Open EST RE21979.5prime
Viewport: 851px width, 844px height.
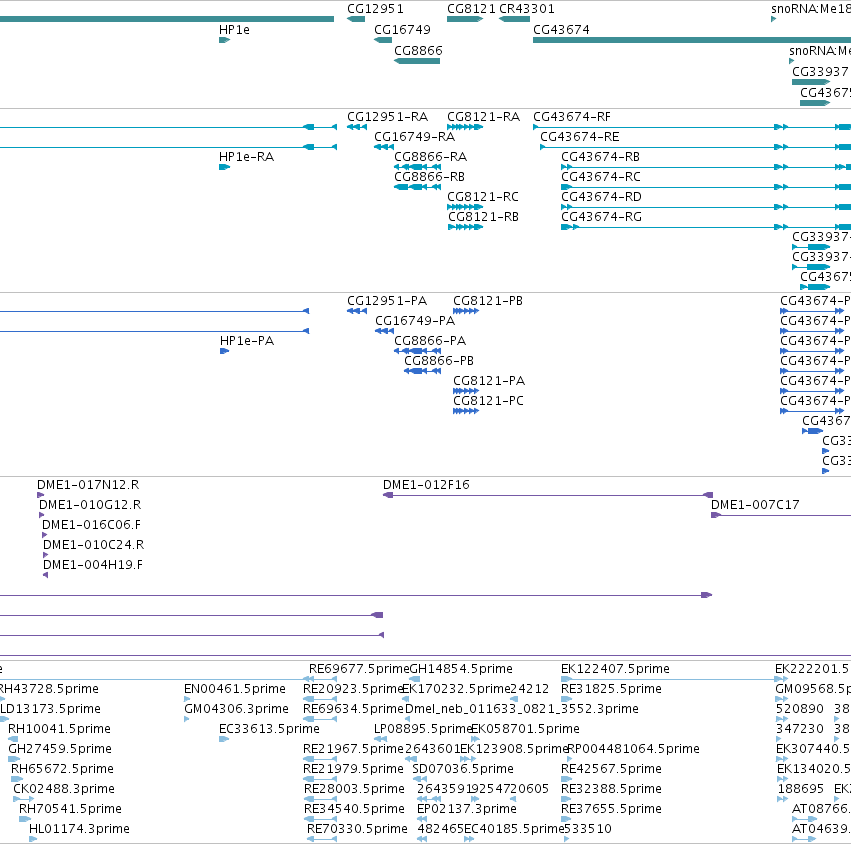click(353, 769)
